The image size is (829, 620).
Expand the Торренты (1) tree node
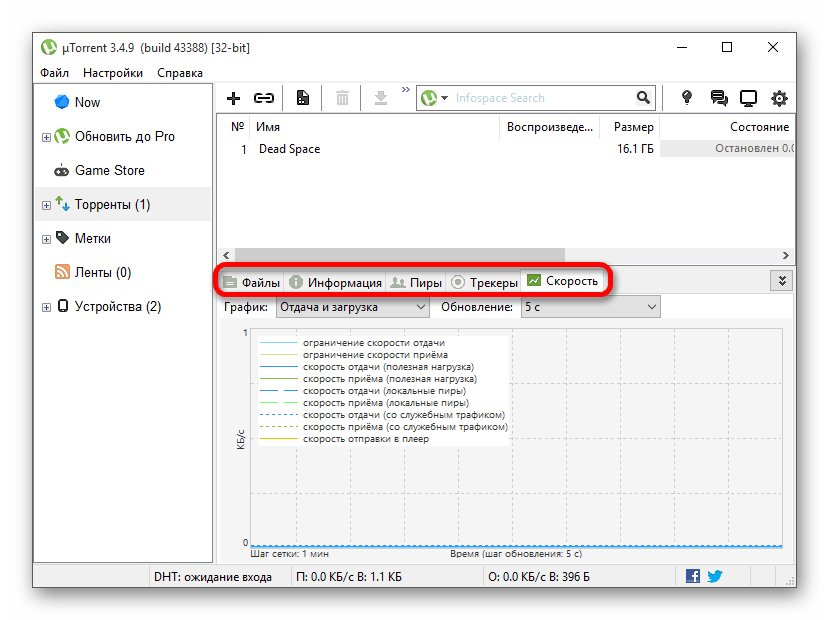46,205
